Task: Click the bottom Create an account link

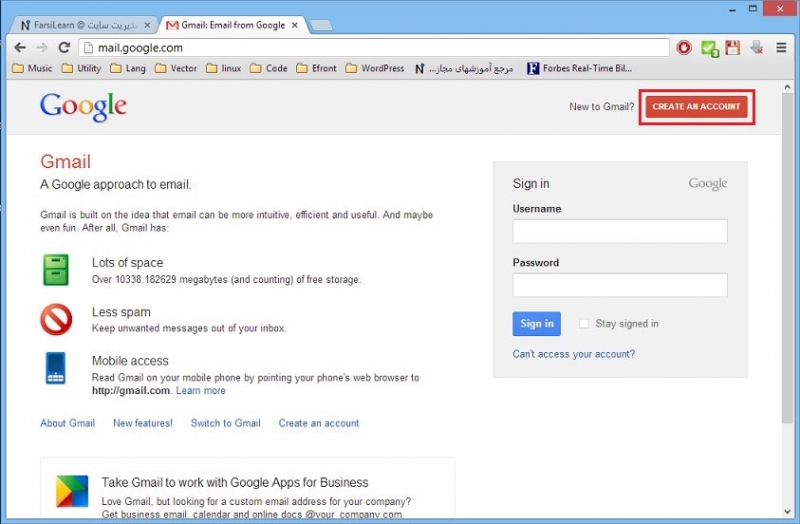Action: point(319,423)
